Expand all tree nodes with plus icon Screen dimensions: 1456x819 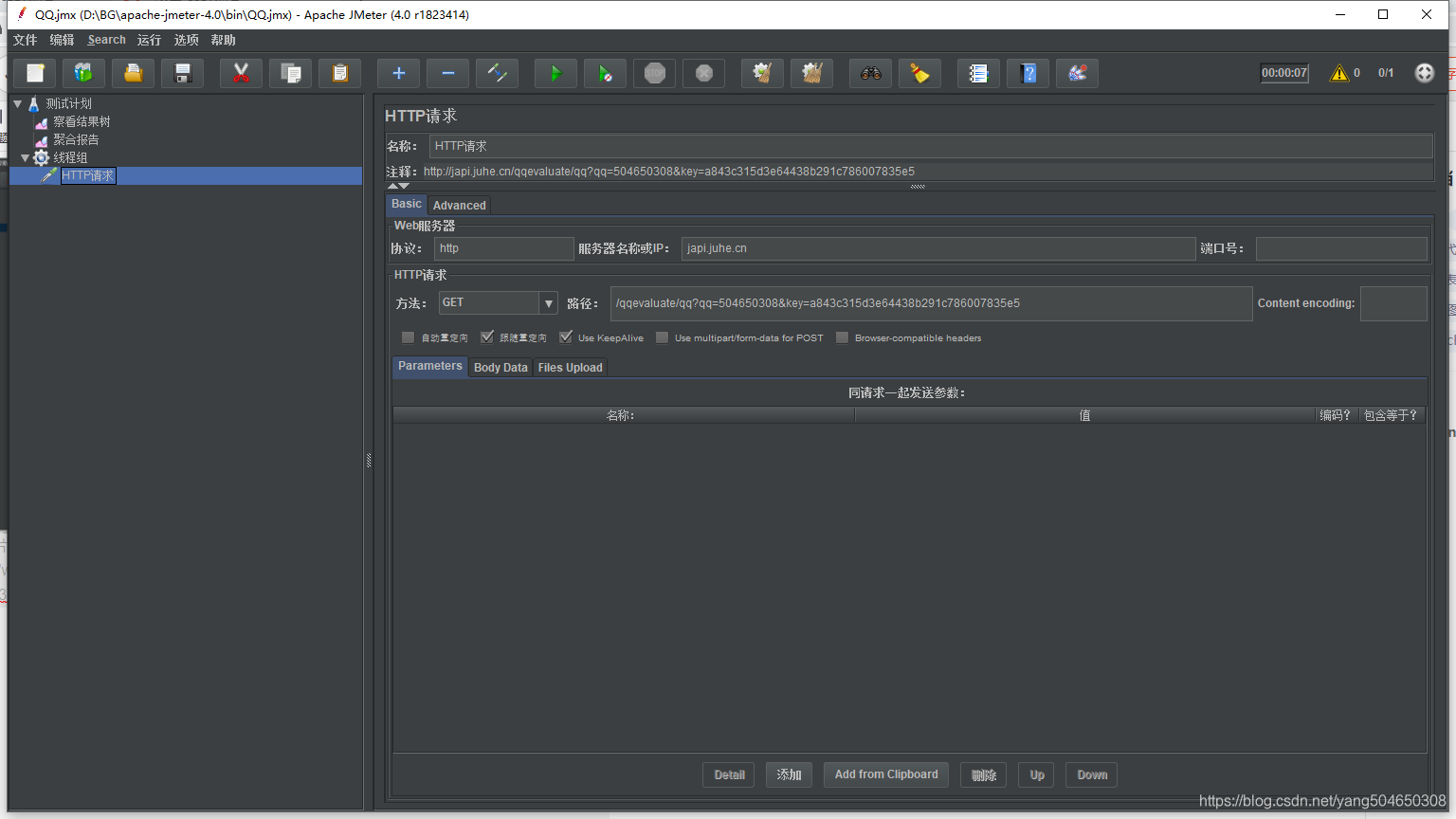point(399,73)
